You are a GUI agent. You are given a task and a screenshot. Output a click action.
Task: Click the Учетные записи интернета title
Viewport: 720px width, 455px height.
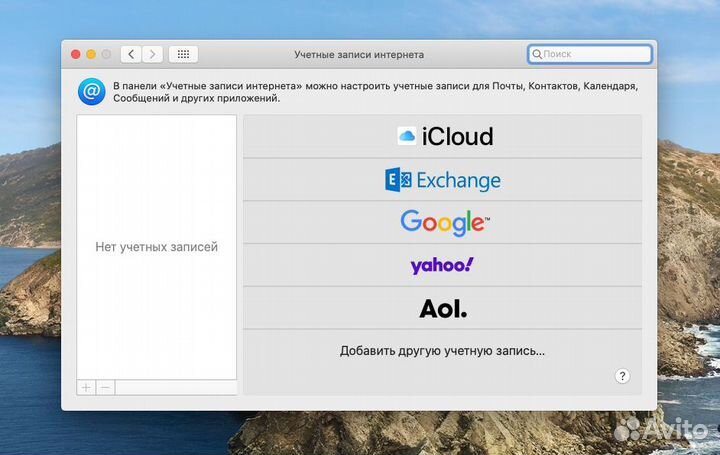[x=359, y=55]
